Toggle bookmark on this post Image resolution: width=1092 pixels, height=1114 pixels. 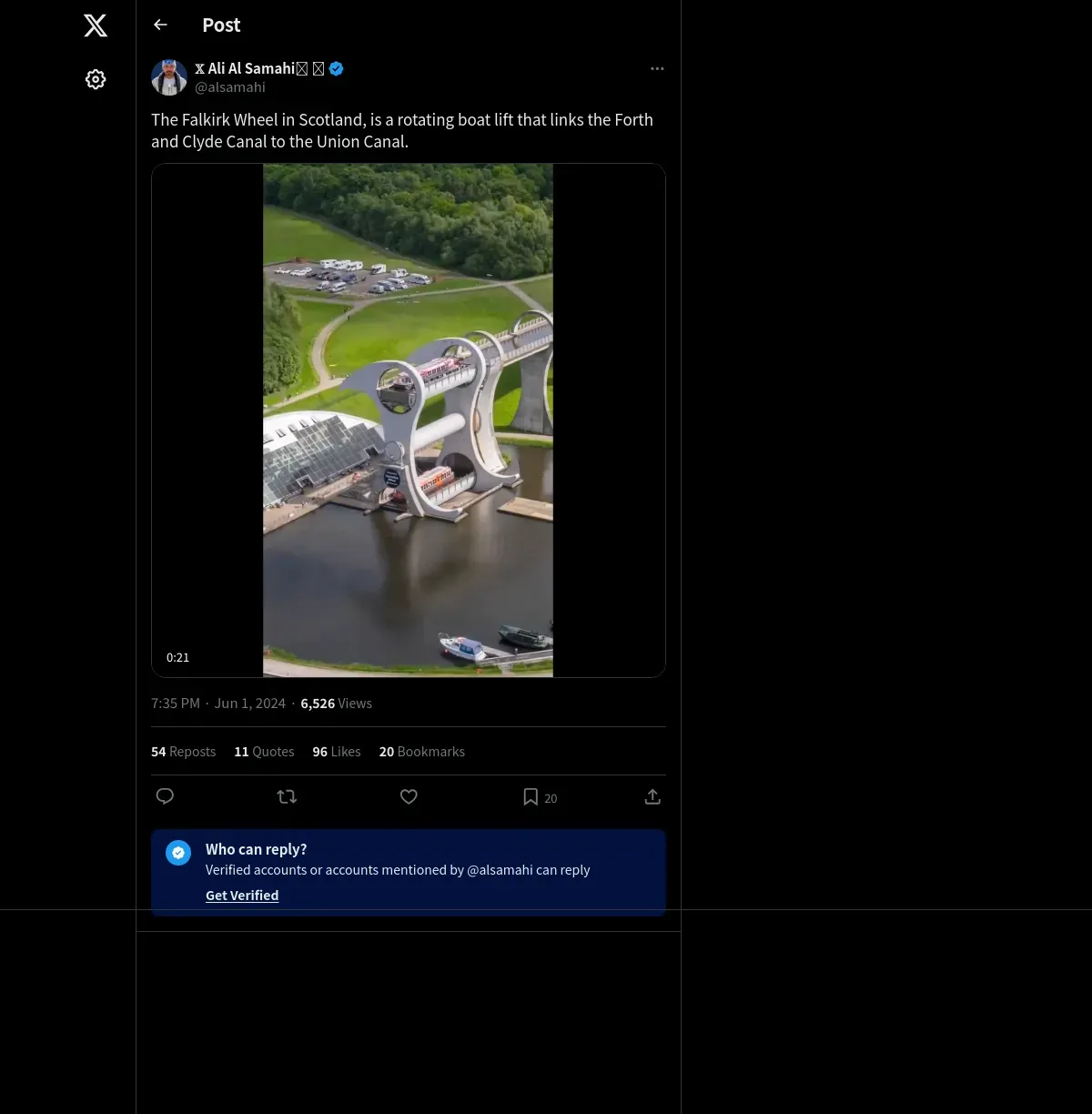click(531, 796)
